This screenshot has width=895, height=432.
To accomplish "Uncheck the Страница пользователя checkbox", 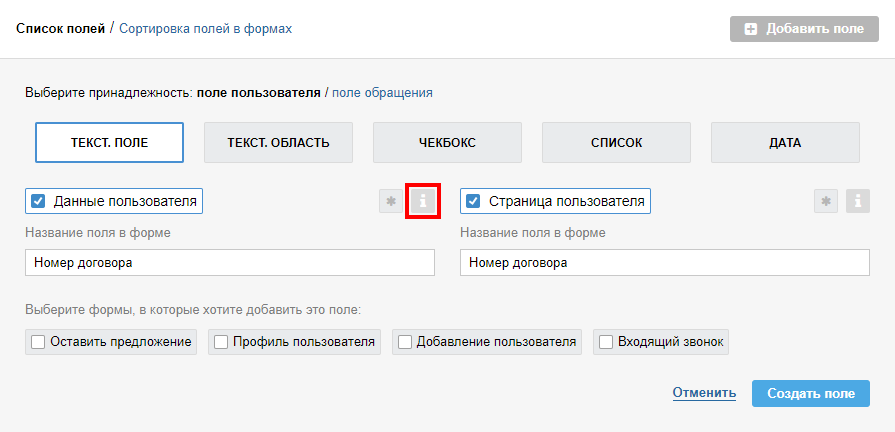I will point(473,201).
